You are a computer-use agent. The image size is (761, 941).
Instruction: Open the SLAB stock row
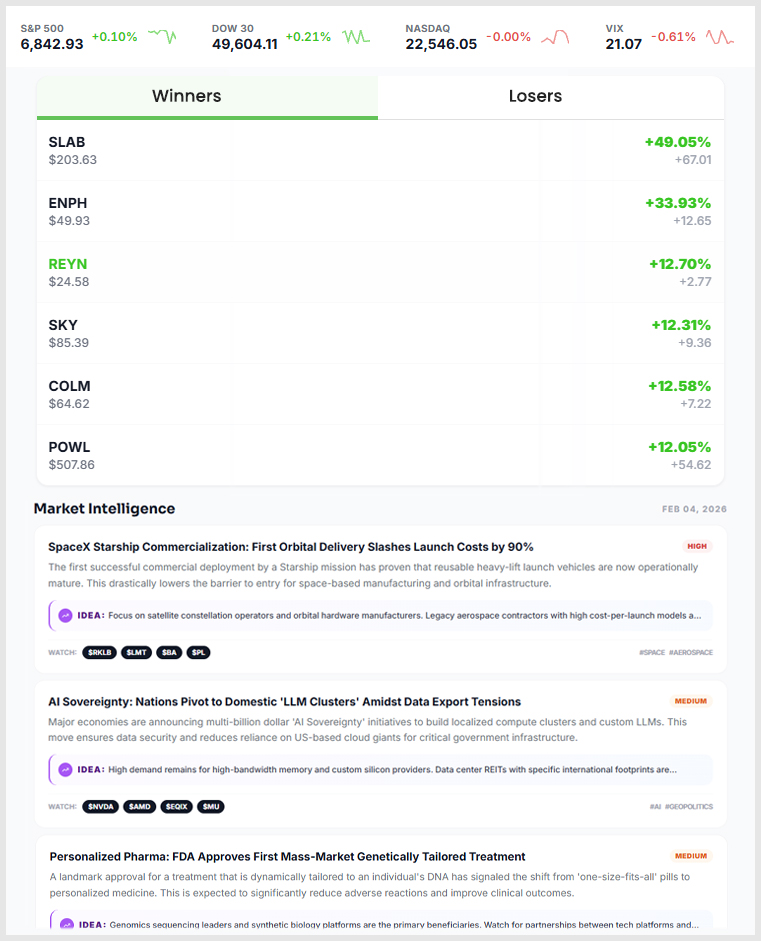click(380, 150)
